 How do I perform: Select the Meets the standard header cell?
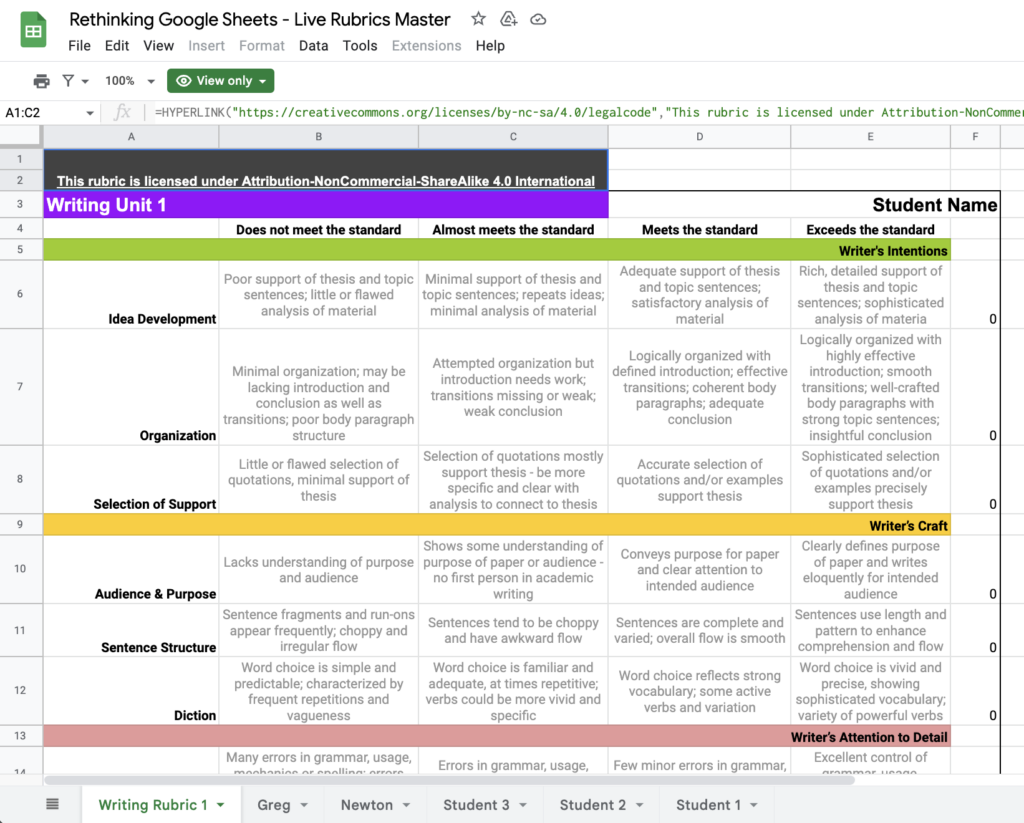pyautogui.click(x=699, y=229)
